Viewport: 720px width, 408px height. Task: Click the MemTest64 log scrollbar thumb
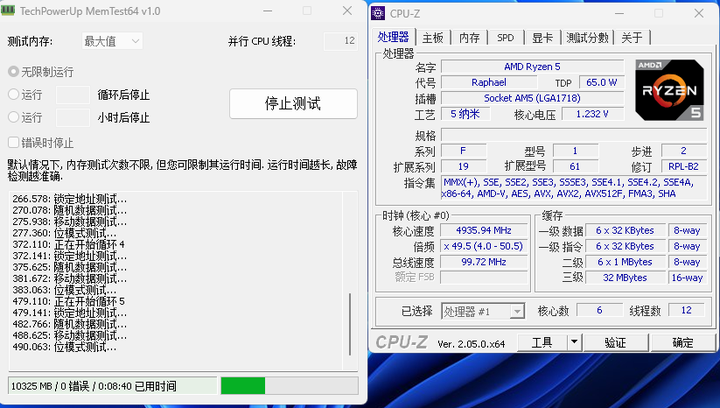[x=350, y=324]
